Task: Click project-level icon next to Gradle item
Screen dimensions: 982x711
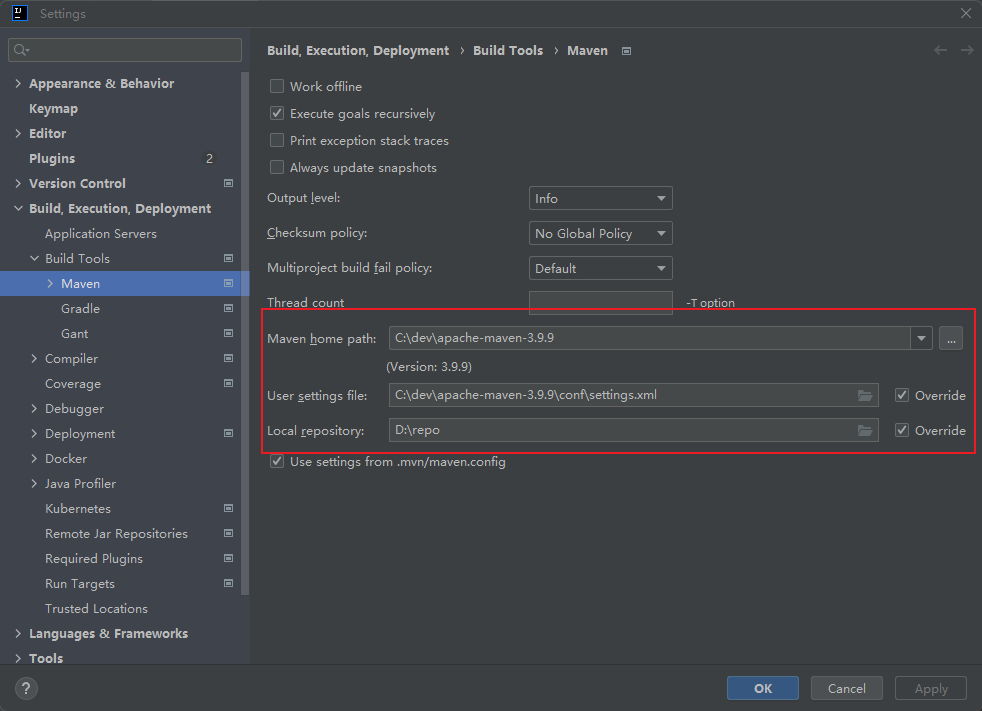Action: tap(228, 308)
